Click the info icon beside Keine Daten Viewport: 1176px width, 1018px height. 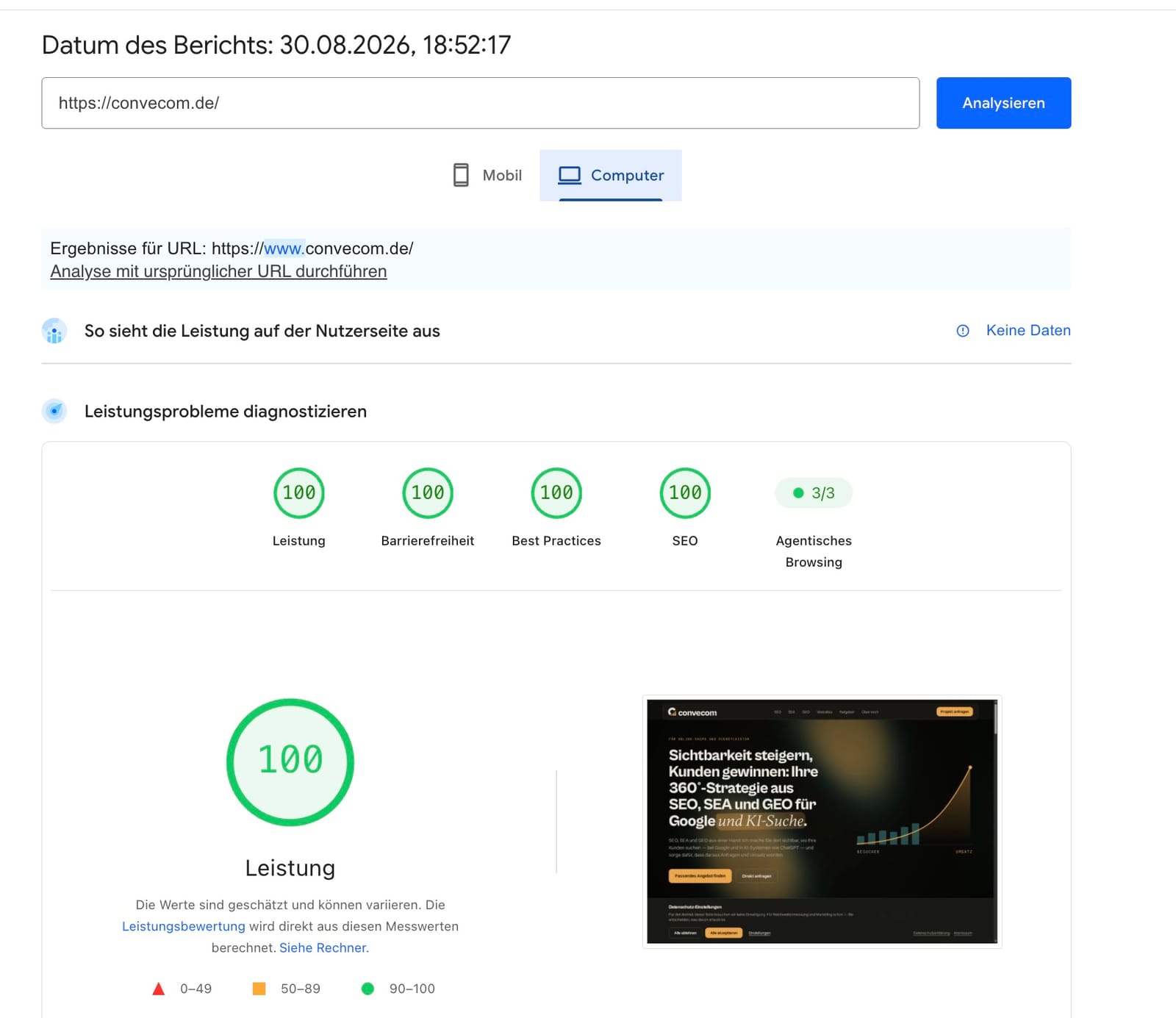(x=963, y=331)
